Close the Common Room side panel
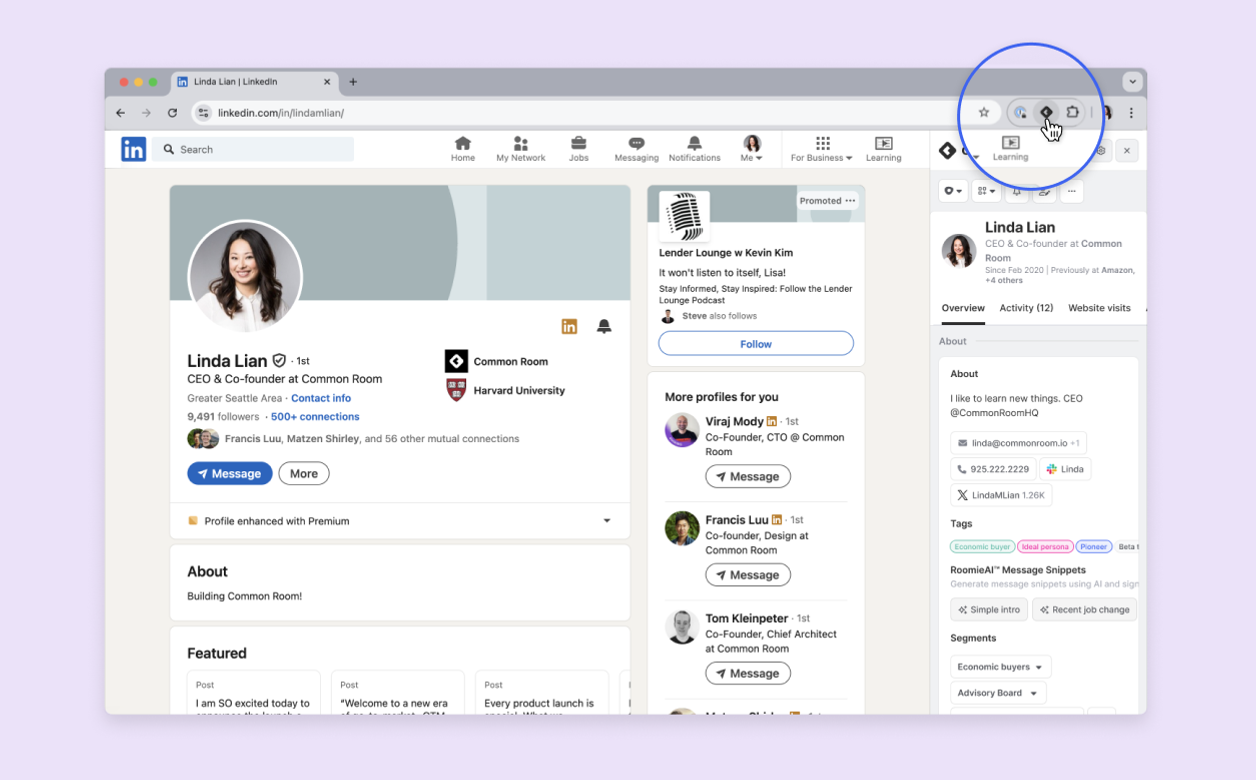 1126,151
